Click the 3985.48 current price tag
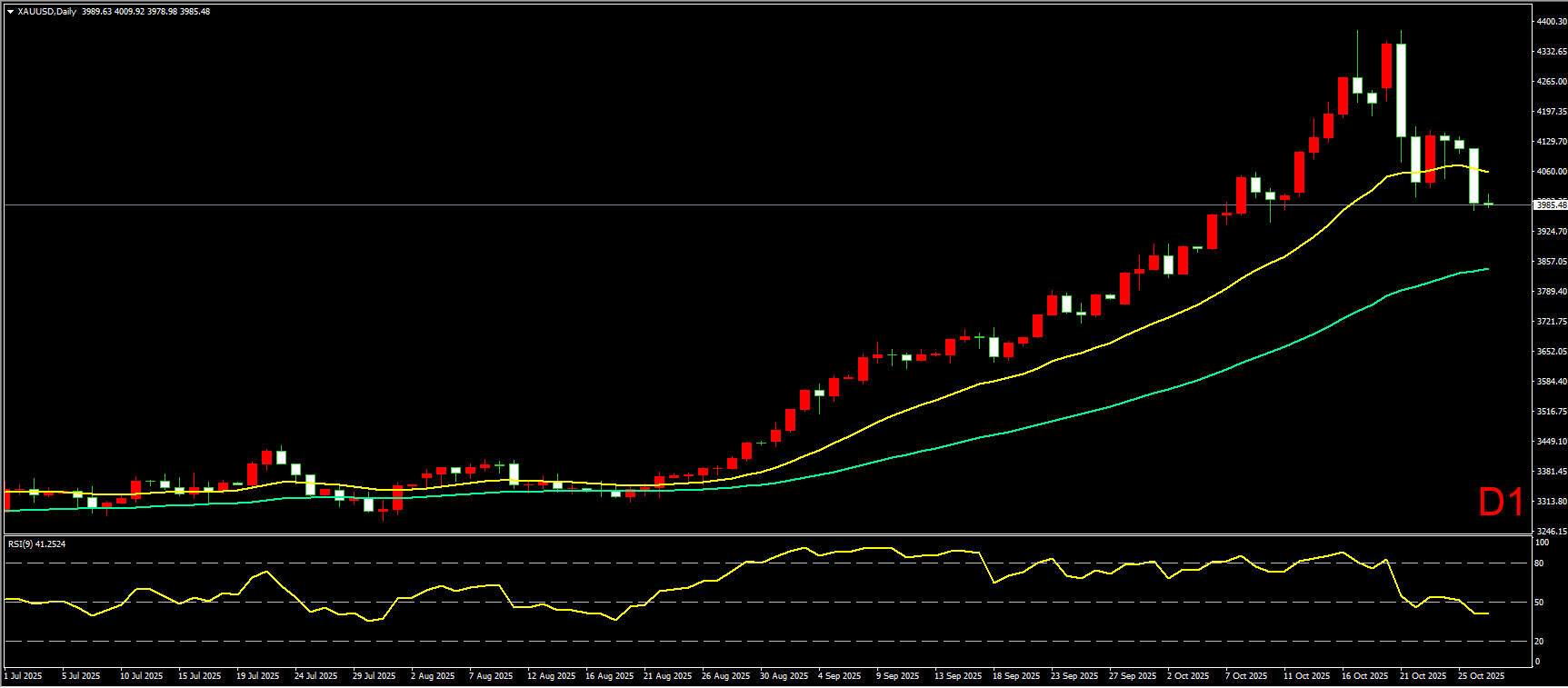Screen dimensions: 1568x688 coord(1550,205)
